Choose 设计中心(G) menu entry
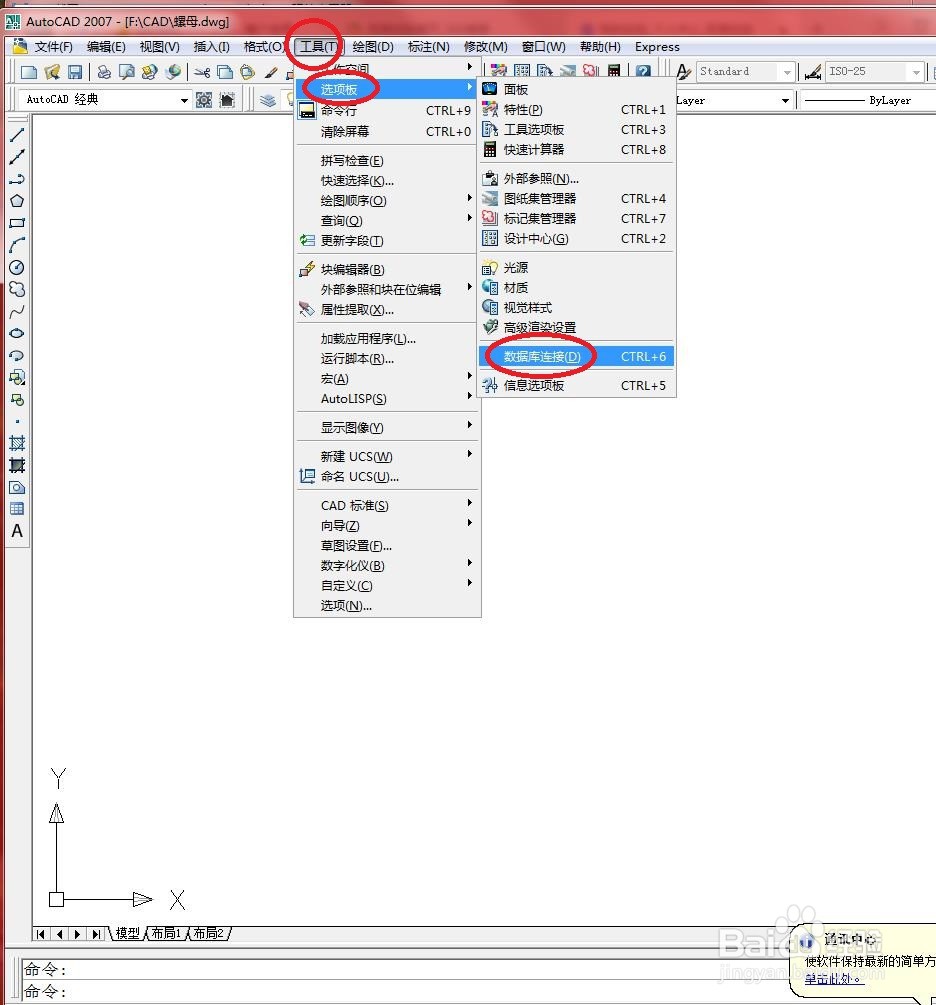 coord(576,238)
